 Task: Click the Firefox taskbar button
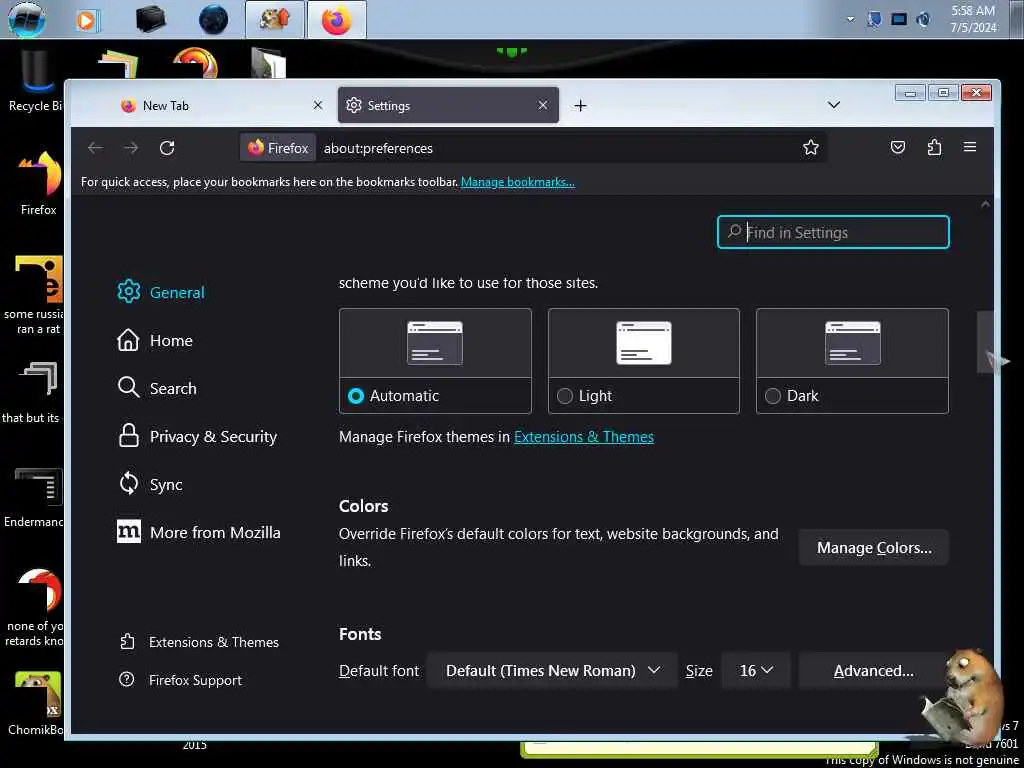tap(336, 20)
